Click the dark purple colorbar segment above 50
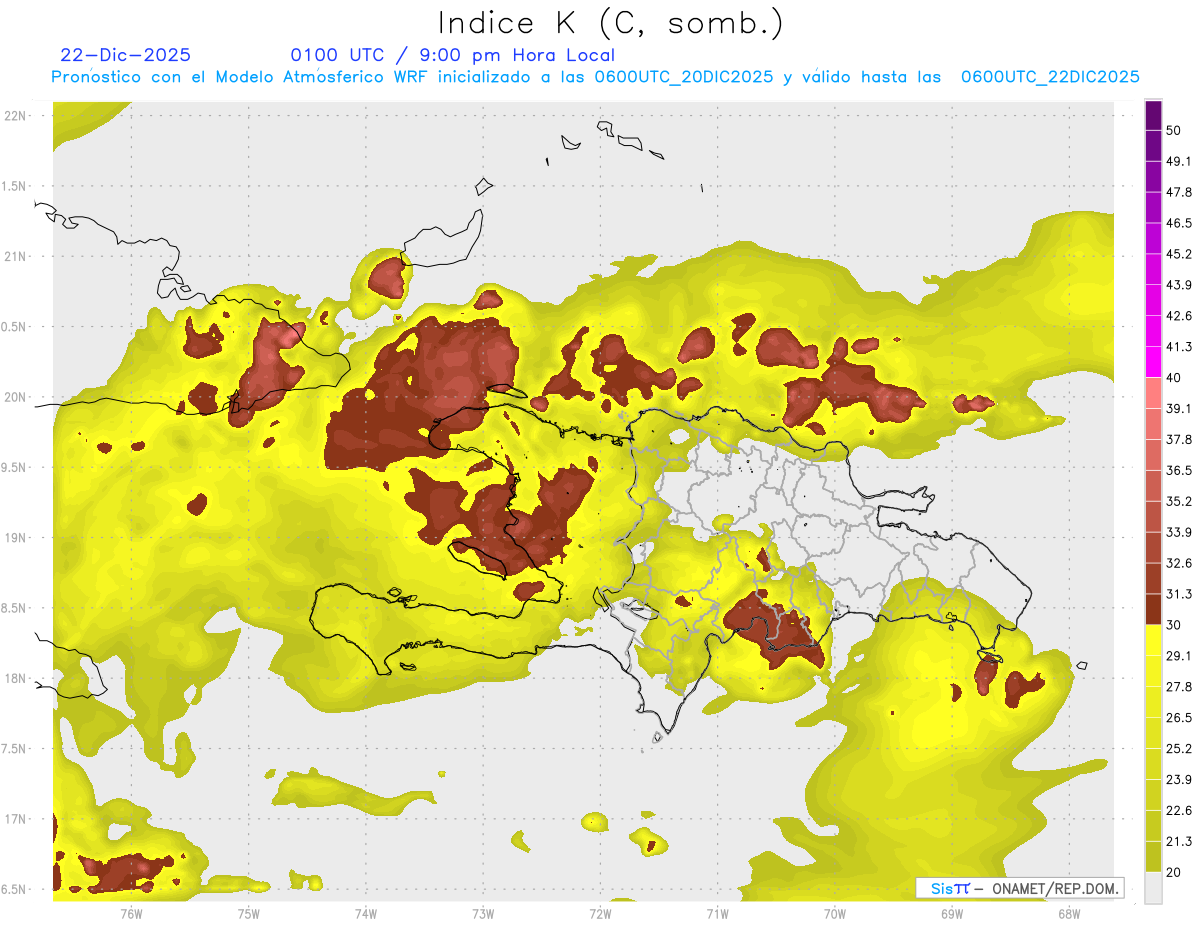The image size is (1200, 927). click(x=1154, y=116)
